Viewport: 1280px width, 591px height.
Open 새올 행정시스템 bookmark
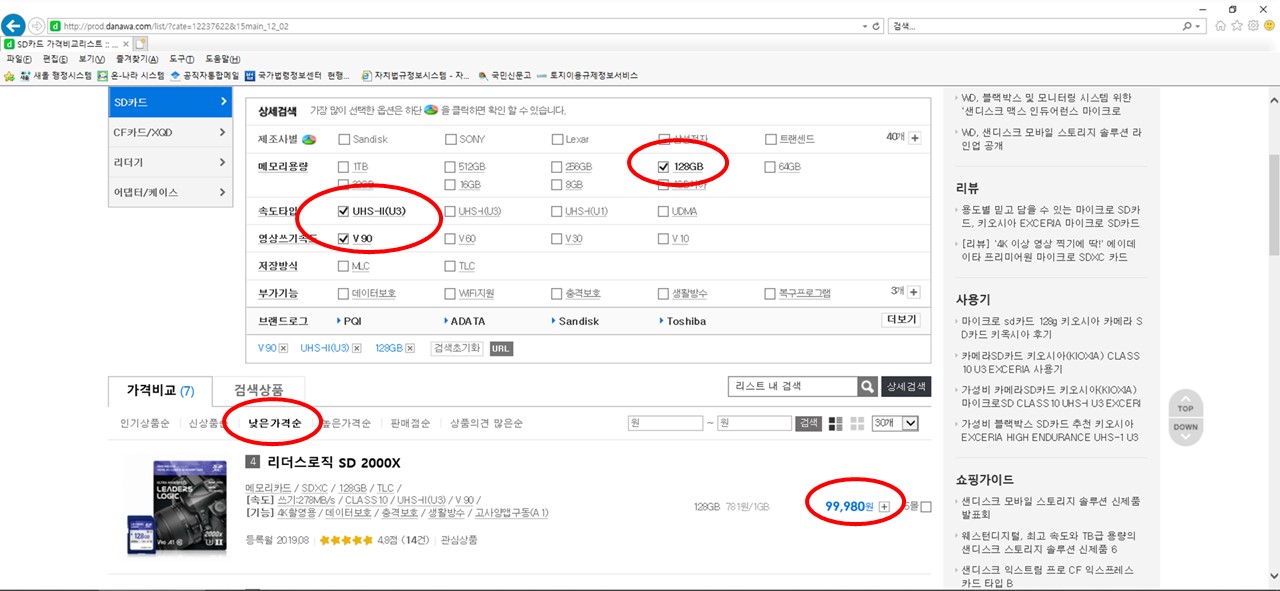[56, 75]
